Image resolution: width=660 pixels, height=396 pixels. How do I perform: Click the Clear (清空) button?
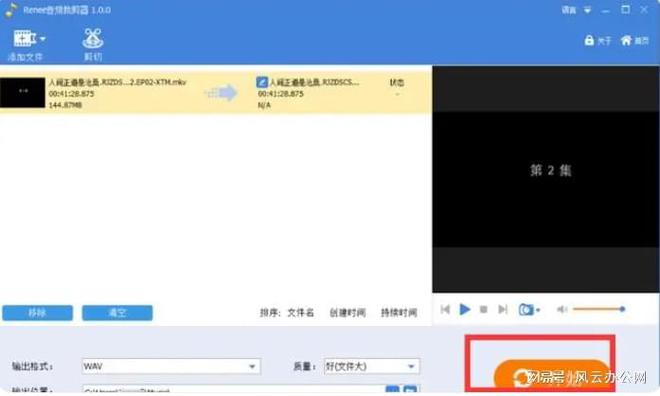(117, 313)
